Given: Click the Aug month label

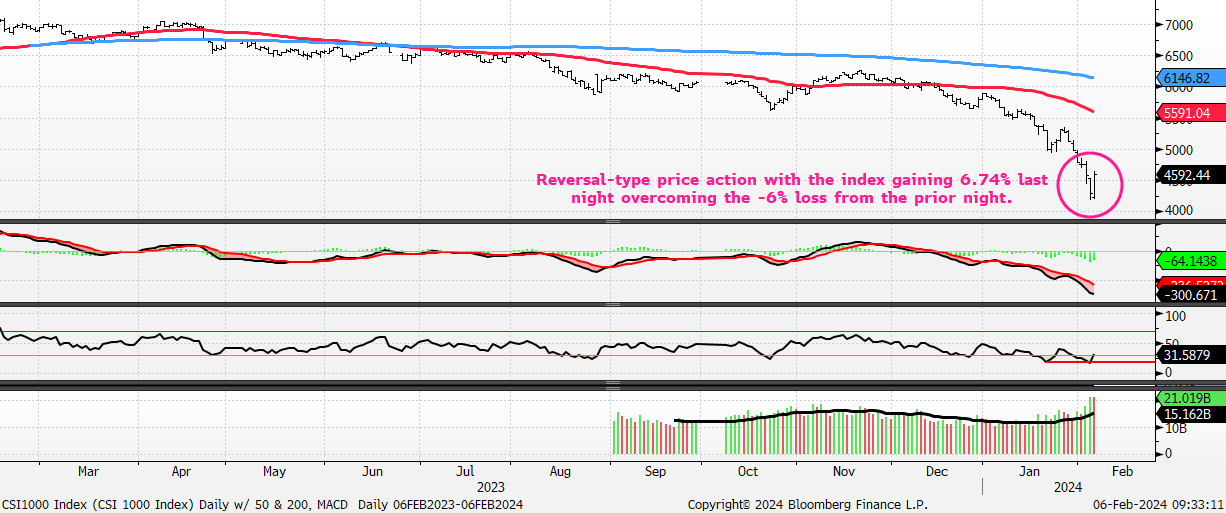Looking at the screenshot, I should (560, 471).
